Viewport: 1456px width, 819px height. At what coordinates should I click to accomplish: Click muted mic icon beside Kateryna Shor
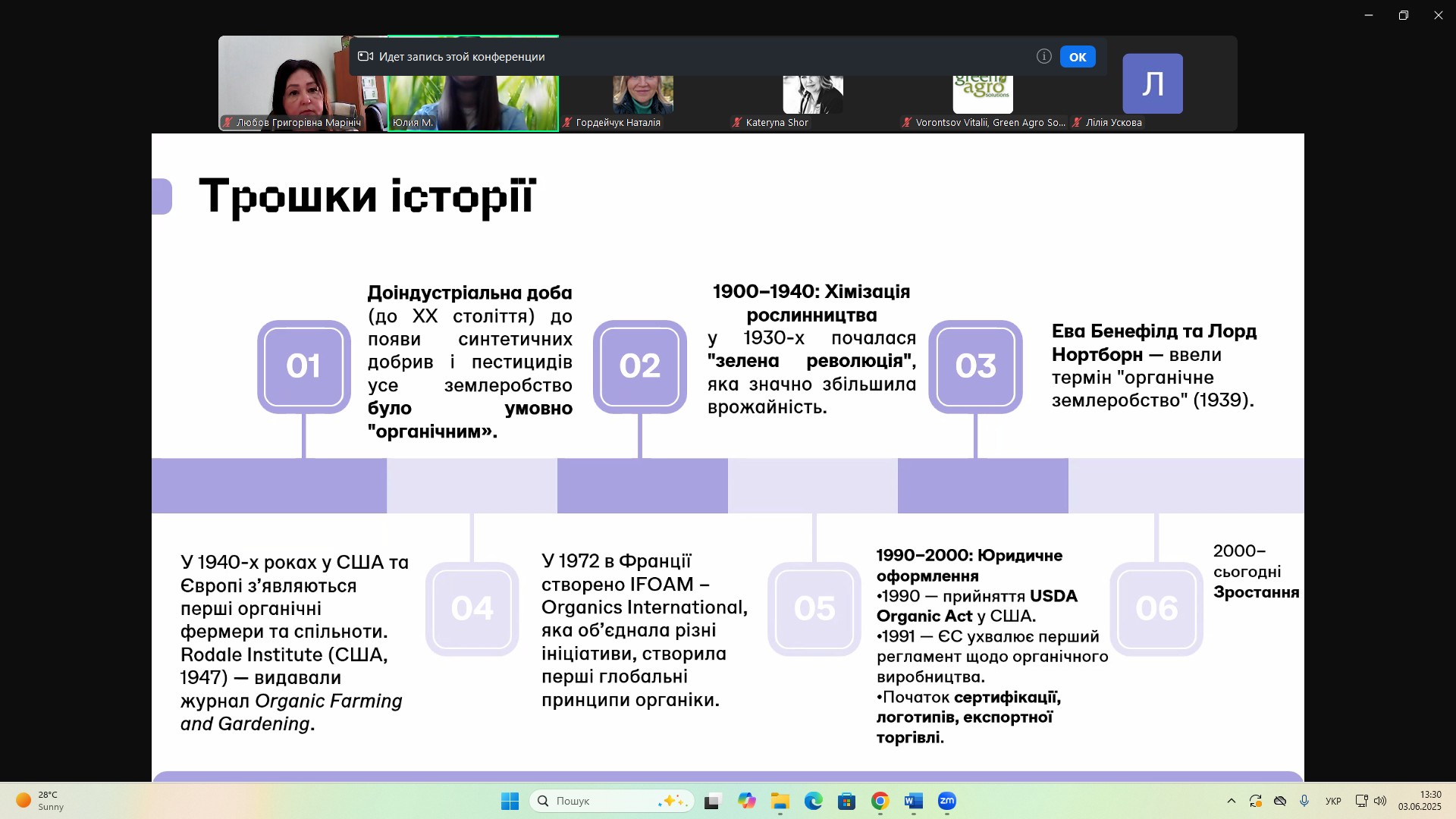point(736,122)
